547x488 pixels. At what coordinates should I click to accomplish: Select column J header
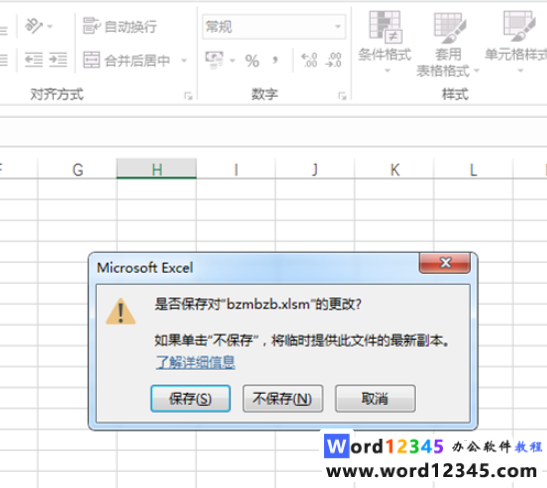point(315,170)
